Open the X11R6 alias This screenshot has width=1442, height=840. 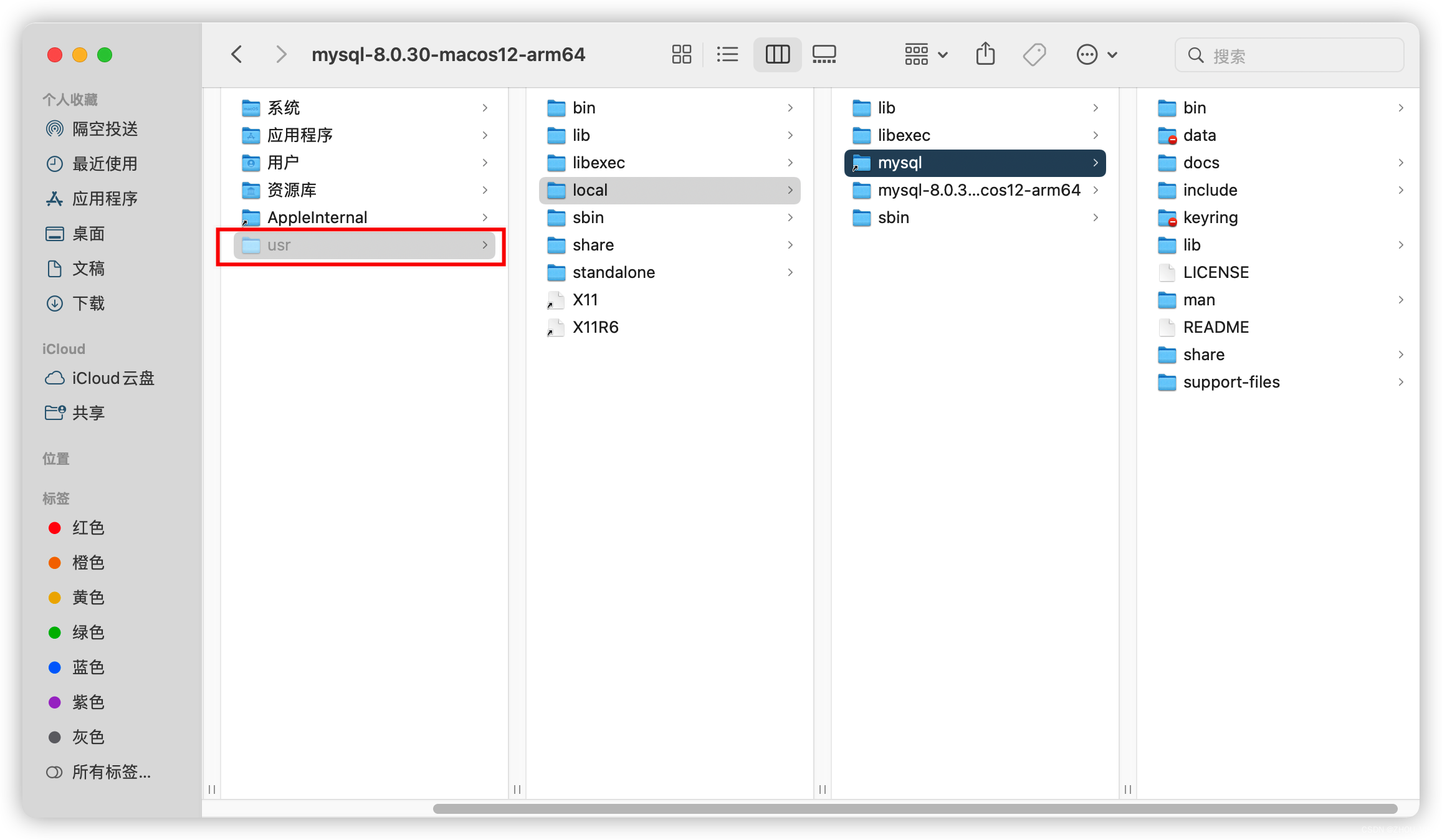595,327
